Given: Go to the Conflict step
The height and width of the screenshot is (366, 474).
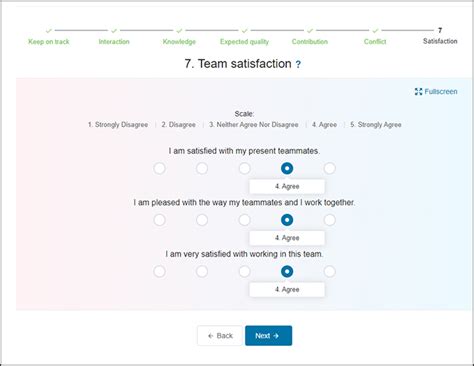Looking at the screenshot, I should coord(375,42).
